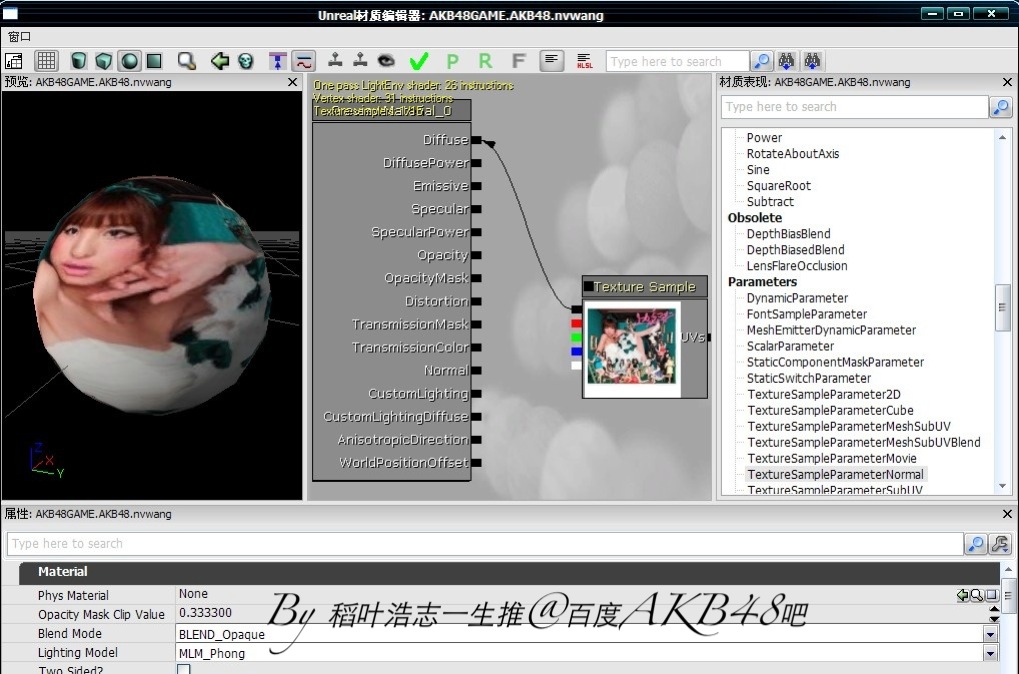Select TextureSampleParameterCube expression
This screenshot has height=674, width=1019.
(831, 410)
